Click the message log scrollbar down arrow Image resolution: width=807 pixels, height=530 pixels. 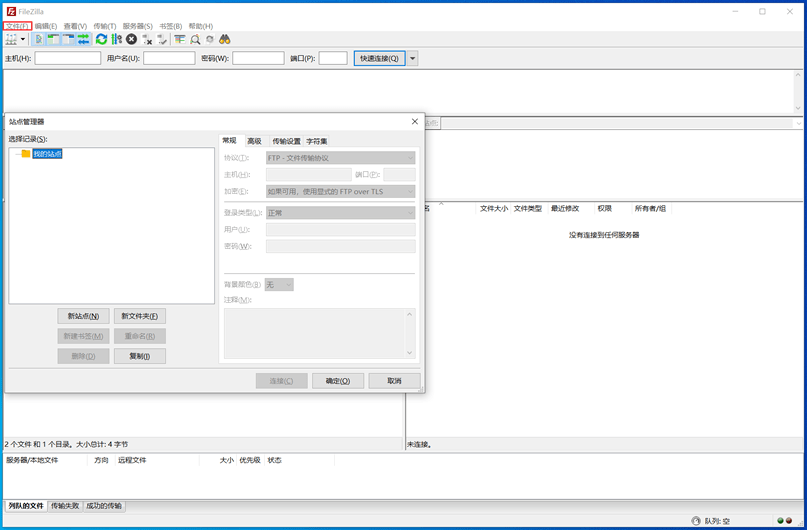(798, 108)
